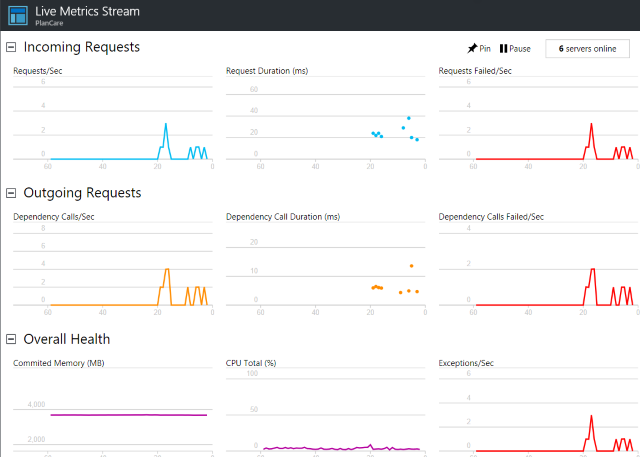640x457 pixels.
Task: Click the Live Metrics Stream app icon
Action: [18, 15]
